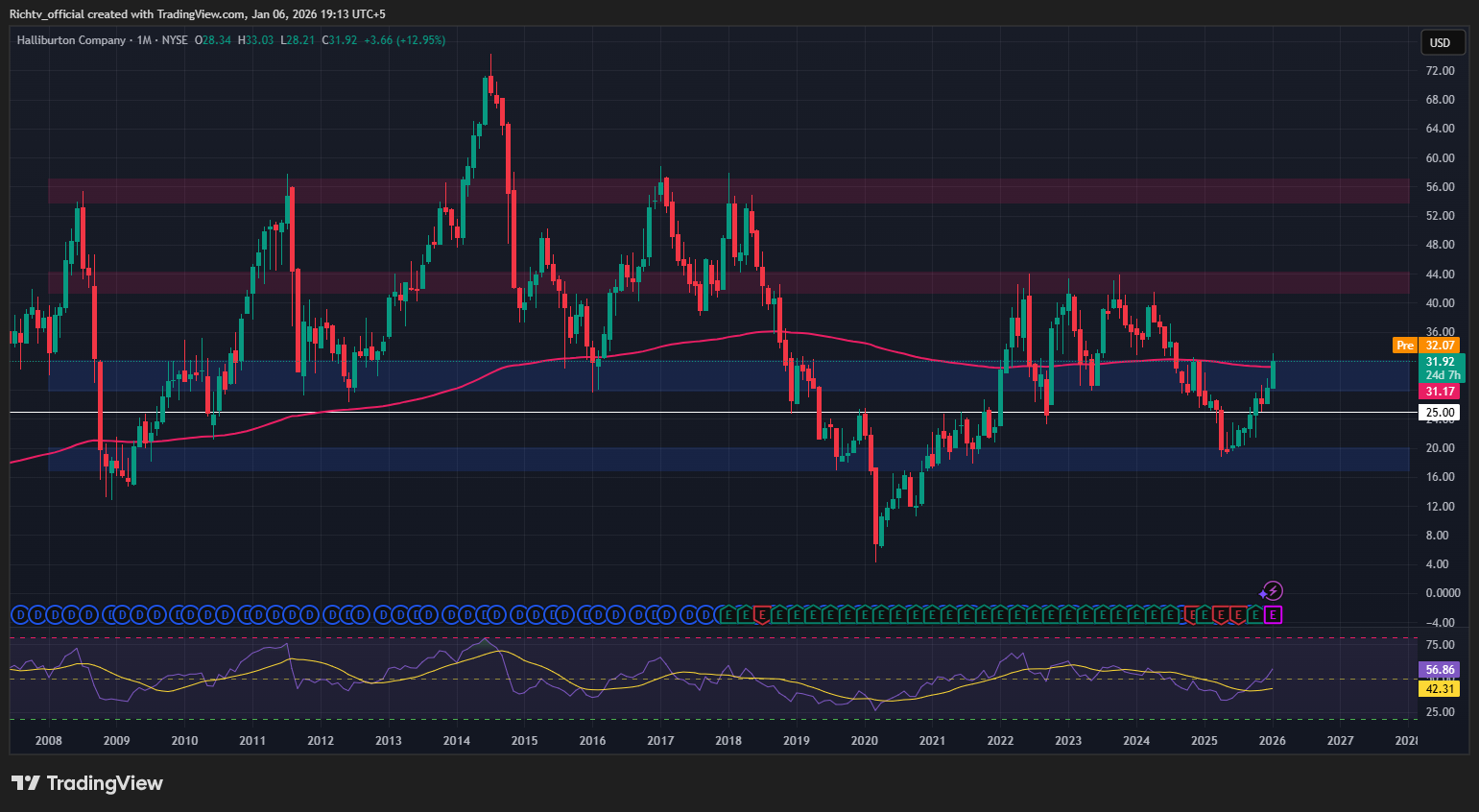
Task: Toggle the yellow 42.31 indicator value label
Action: point(1441,688)
